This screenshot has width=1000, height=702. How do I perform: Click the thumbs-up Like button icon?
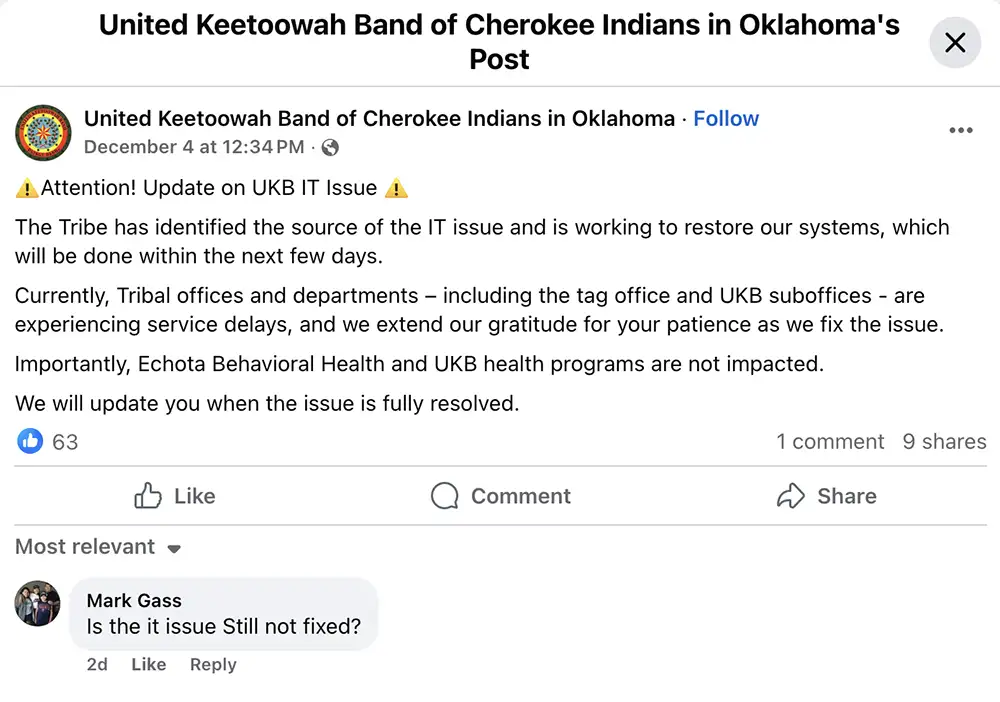point(148,496)
